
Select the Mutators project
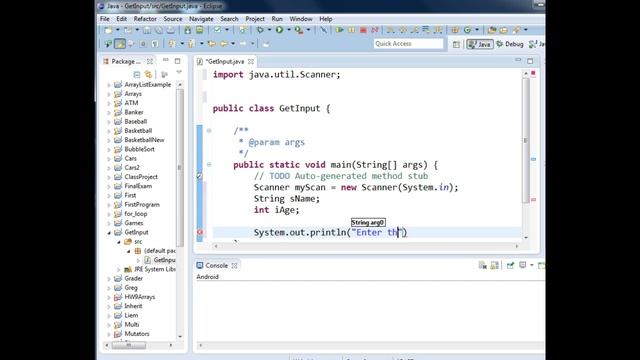coord(137,333)
